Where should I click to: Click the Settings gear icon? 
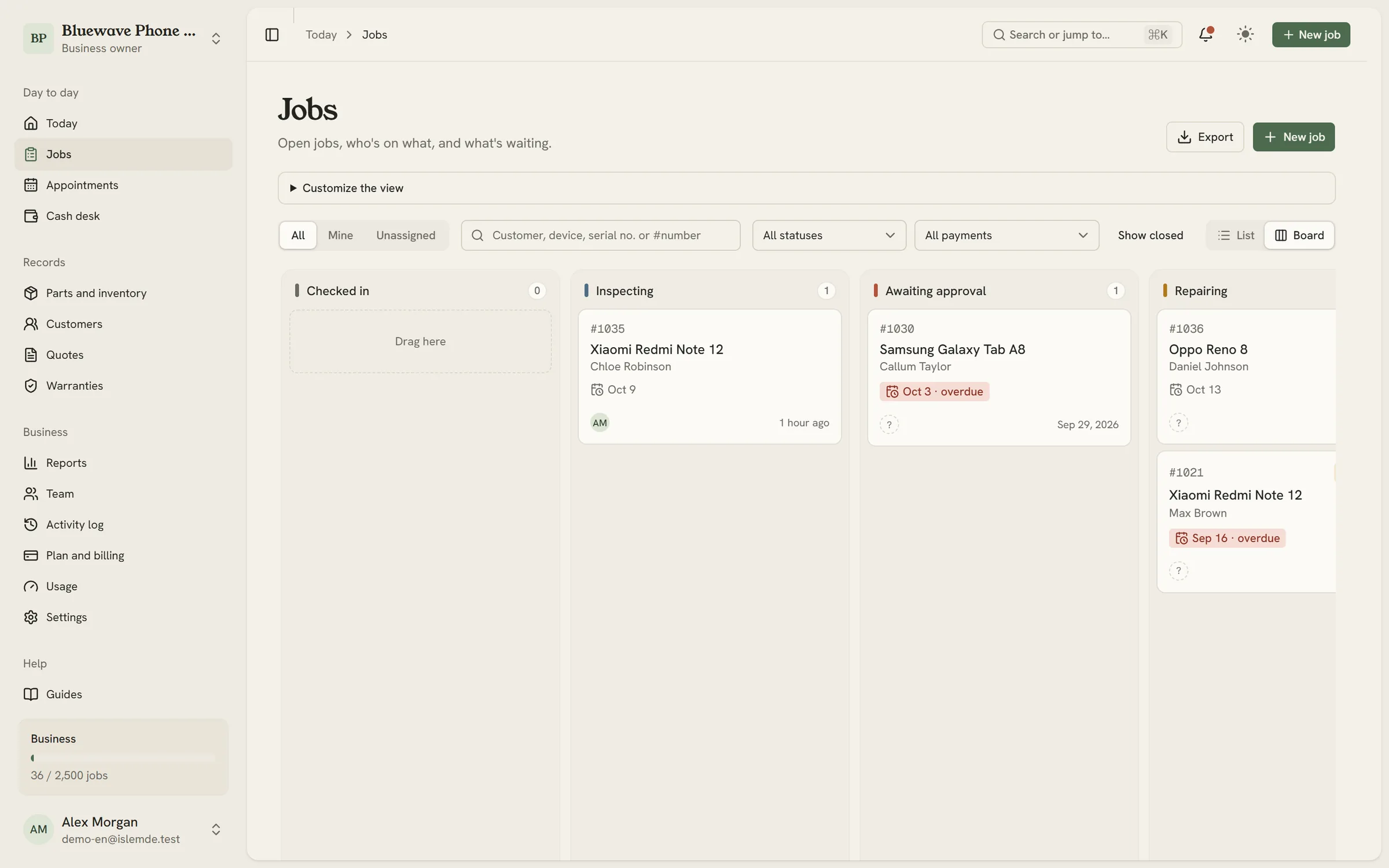[x=31, y=617]
